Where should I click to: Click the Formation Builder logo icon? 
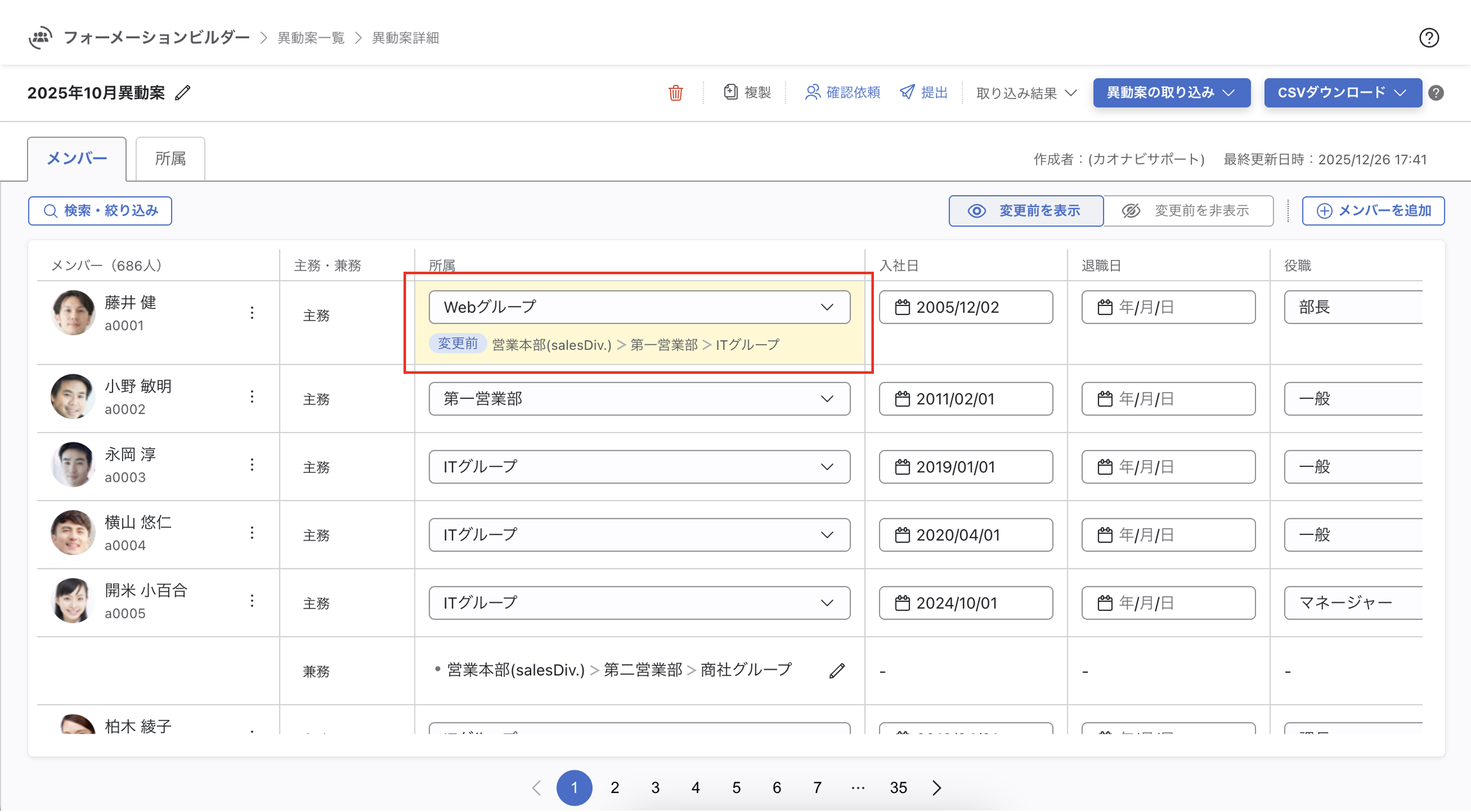click(40, 38)
